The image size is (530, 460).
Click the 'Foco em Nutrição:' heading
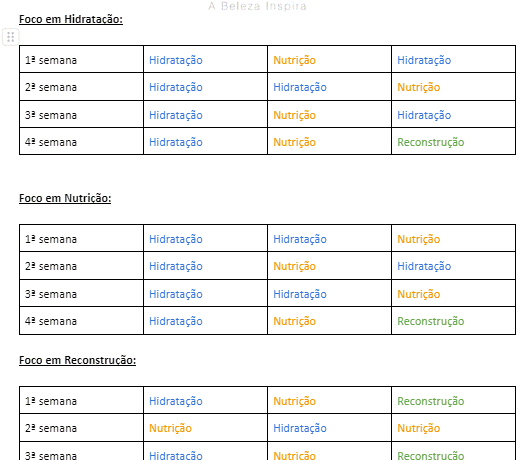pos(65,198)
